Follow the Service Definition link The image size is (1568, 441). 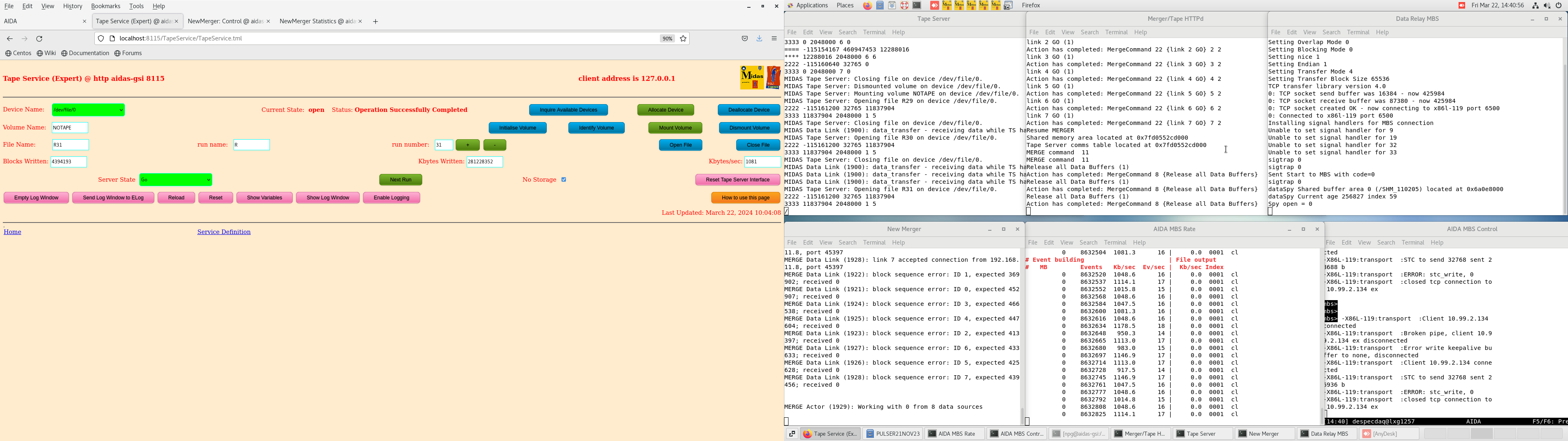click(223, 232)
